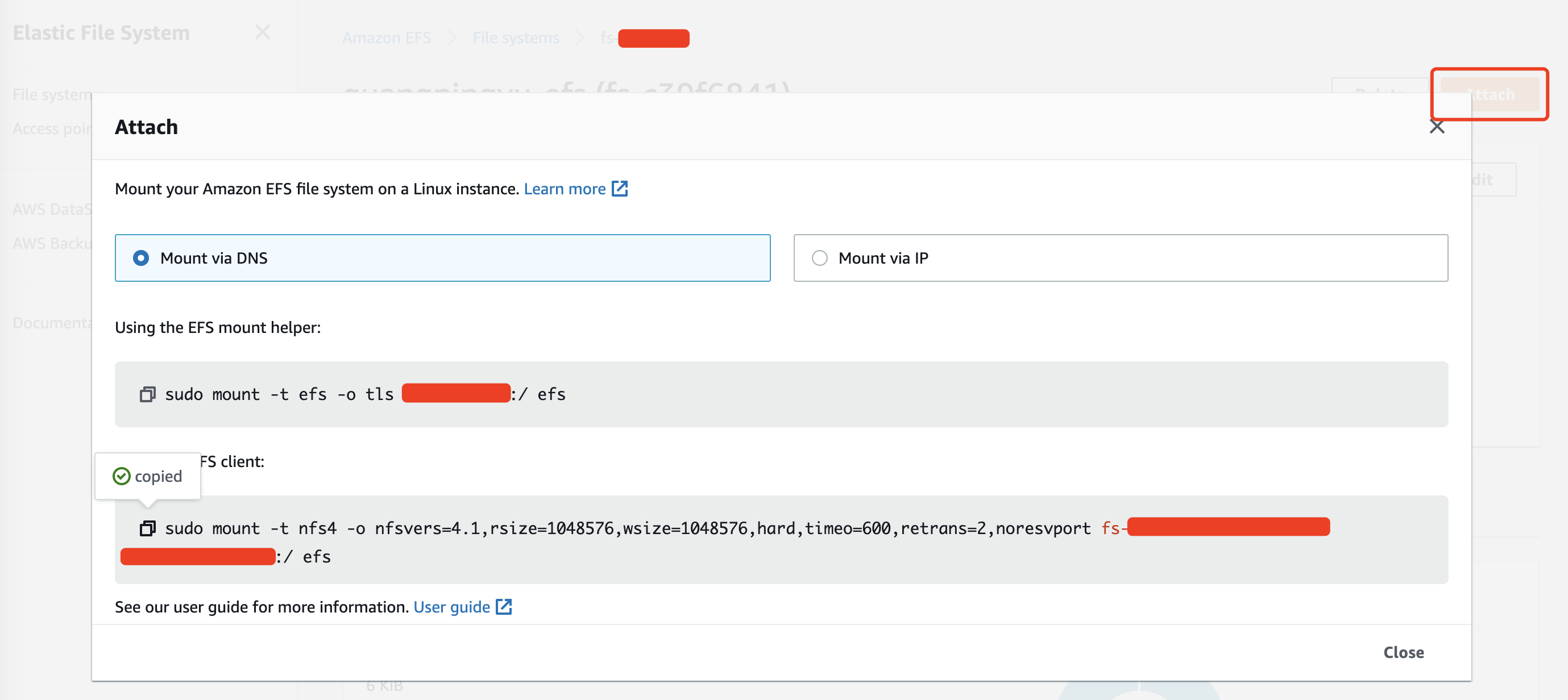Select the Mount via IP radio button
This screenshot has height=700, width=1568.
point(820,258)
